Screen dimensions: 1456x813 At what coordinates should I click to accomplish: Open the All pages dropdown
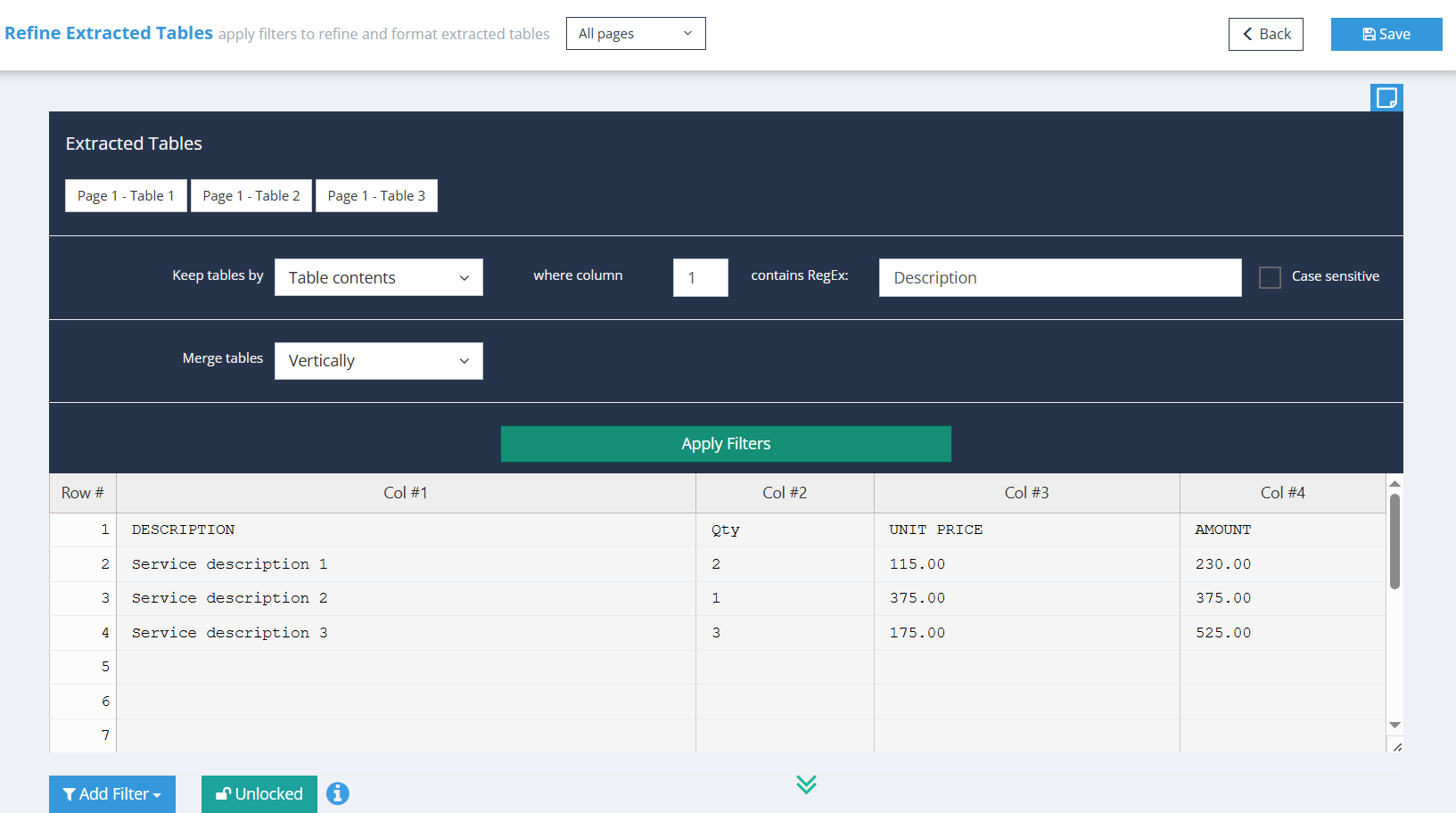[x=636, y=33]
